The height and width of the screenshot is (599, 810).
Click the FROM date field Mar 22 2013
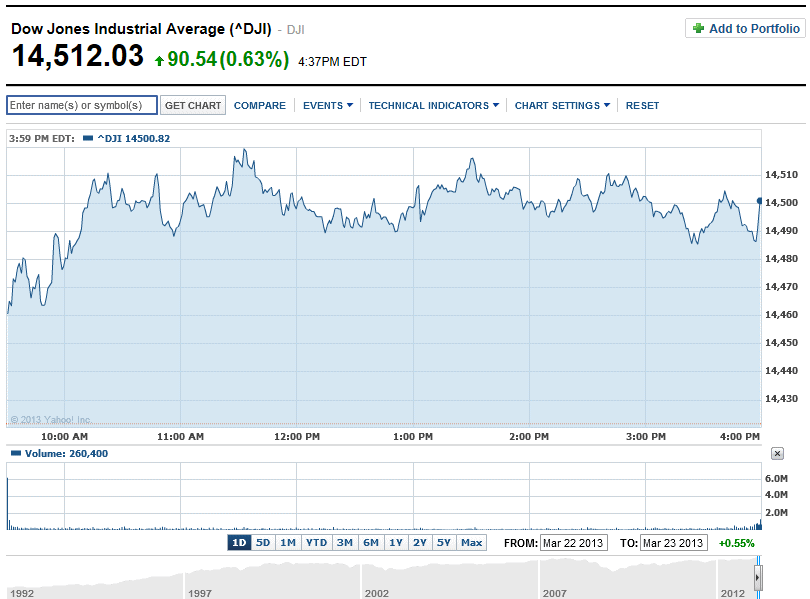point(573,543)
